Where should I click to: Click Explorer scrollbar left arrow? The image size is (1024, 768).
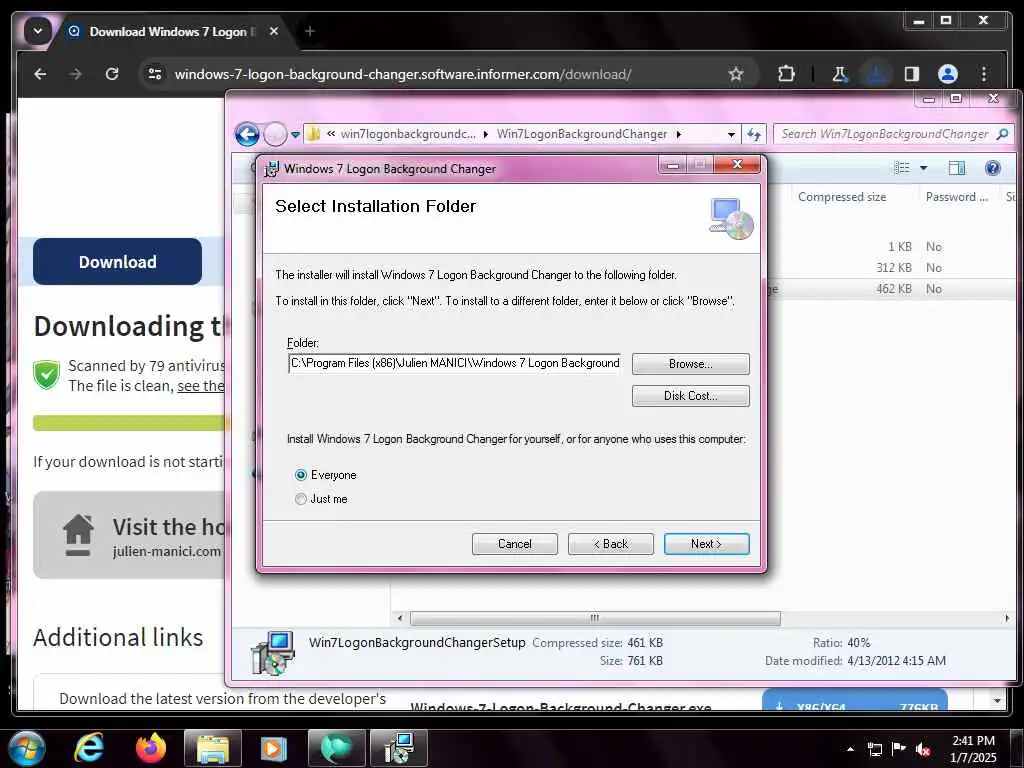(400, 618)
